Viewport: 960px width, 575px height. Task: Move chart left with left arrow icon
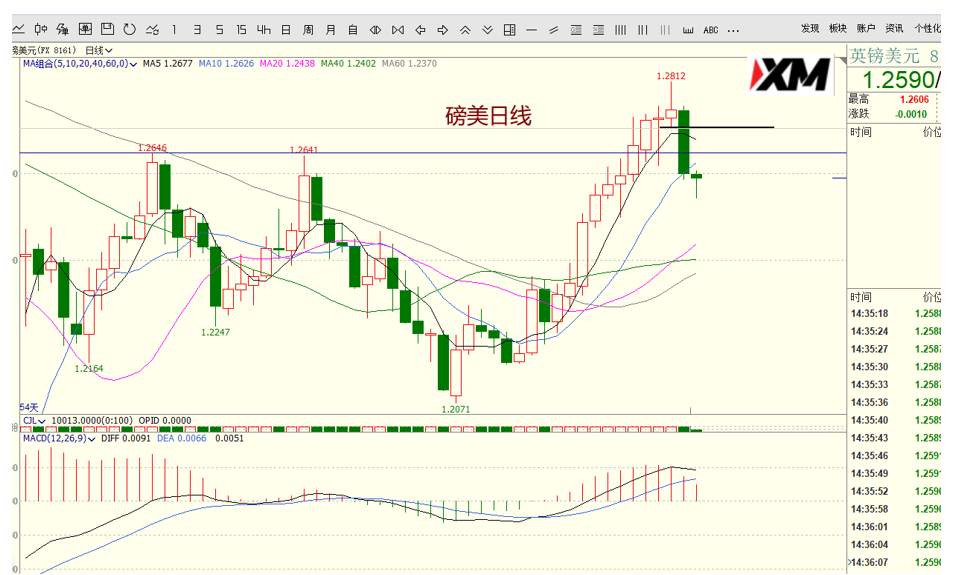point(420,29)
